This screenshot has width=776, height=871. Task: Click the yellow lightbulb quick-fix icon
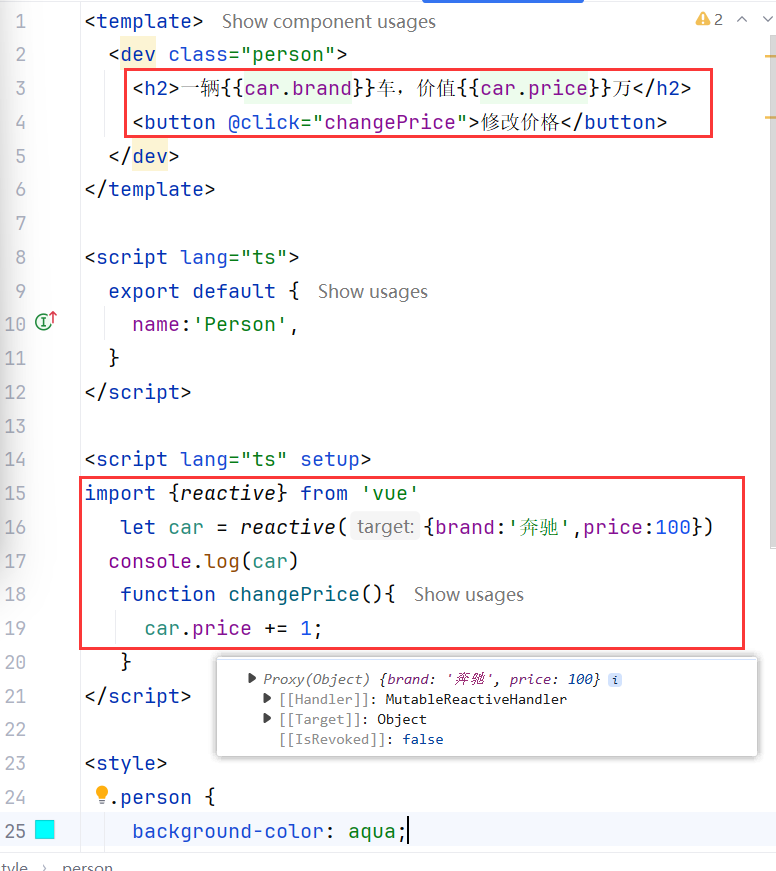pyautogui.click(x=102, y=795)
